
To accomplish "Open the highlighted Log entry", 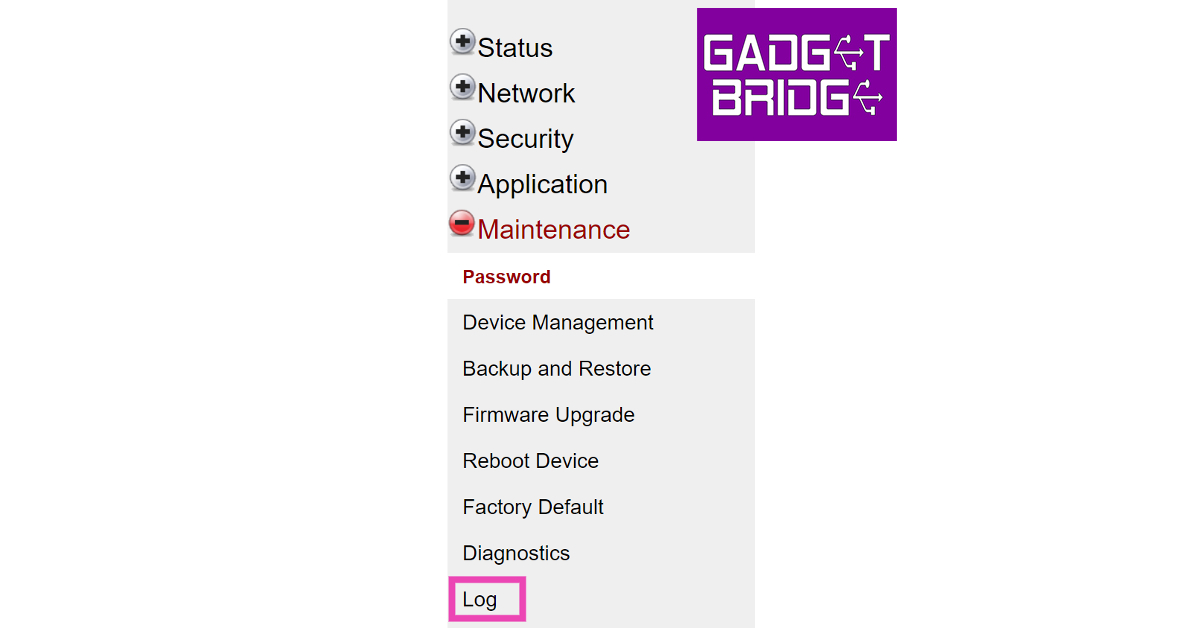I will point(480,600).
